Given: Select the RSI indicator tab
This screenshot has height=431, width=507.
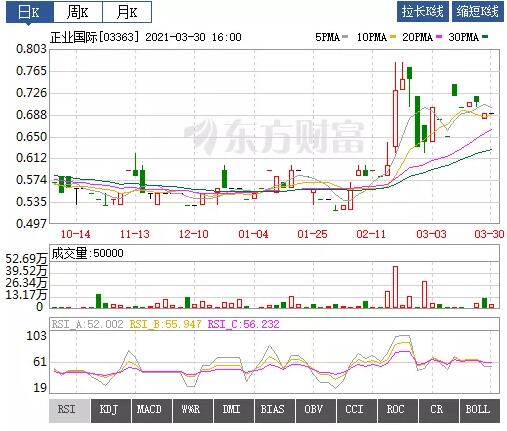Looking at the screenshot, I should (69, 411).
